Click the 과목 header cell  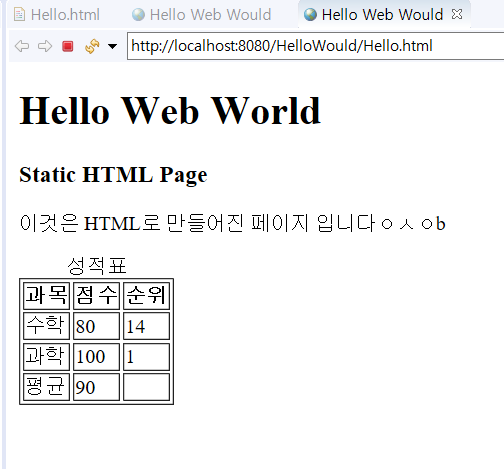click(x=46, y=296)
